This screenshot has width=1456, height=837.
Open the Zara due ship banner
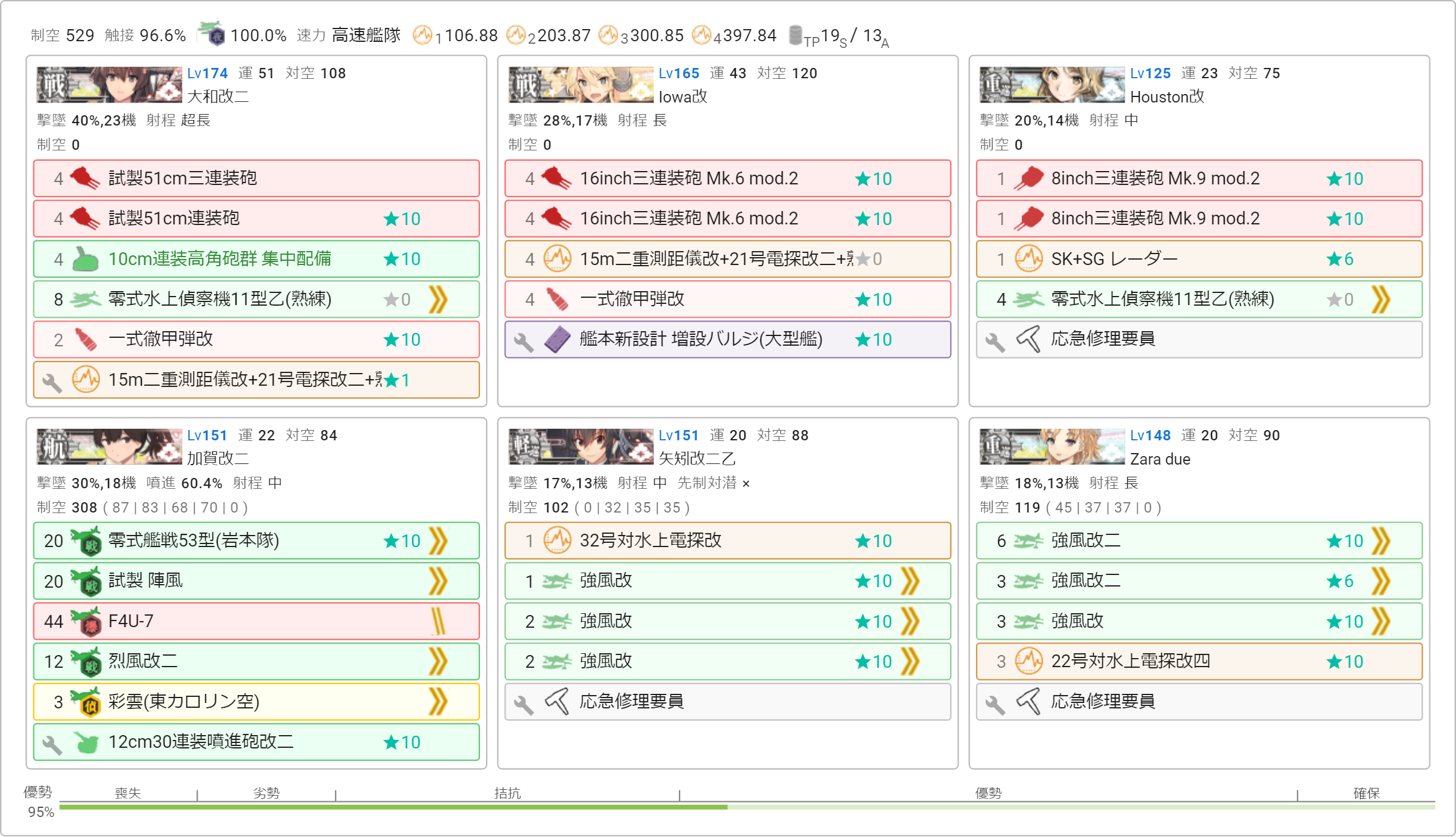[x=1052, y=446]
